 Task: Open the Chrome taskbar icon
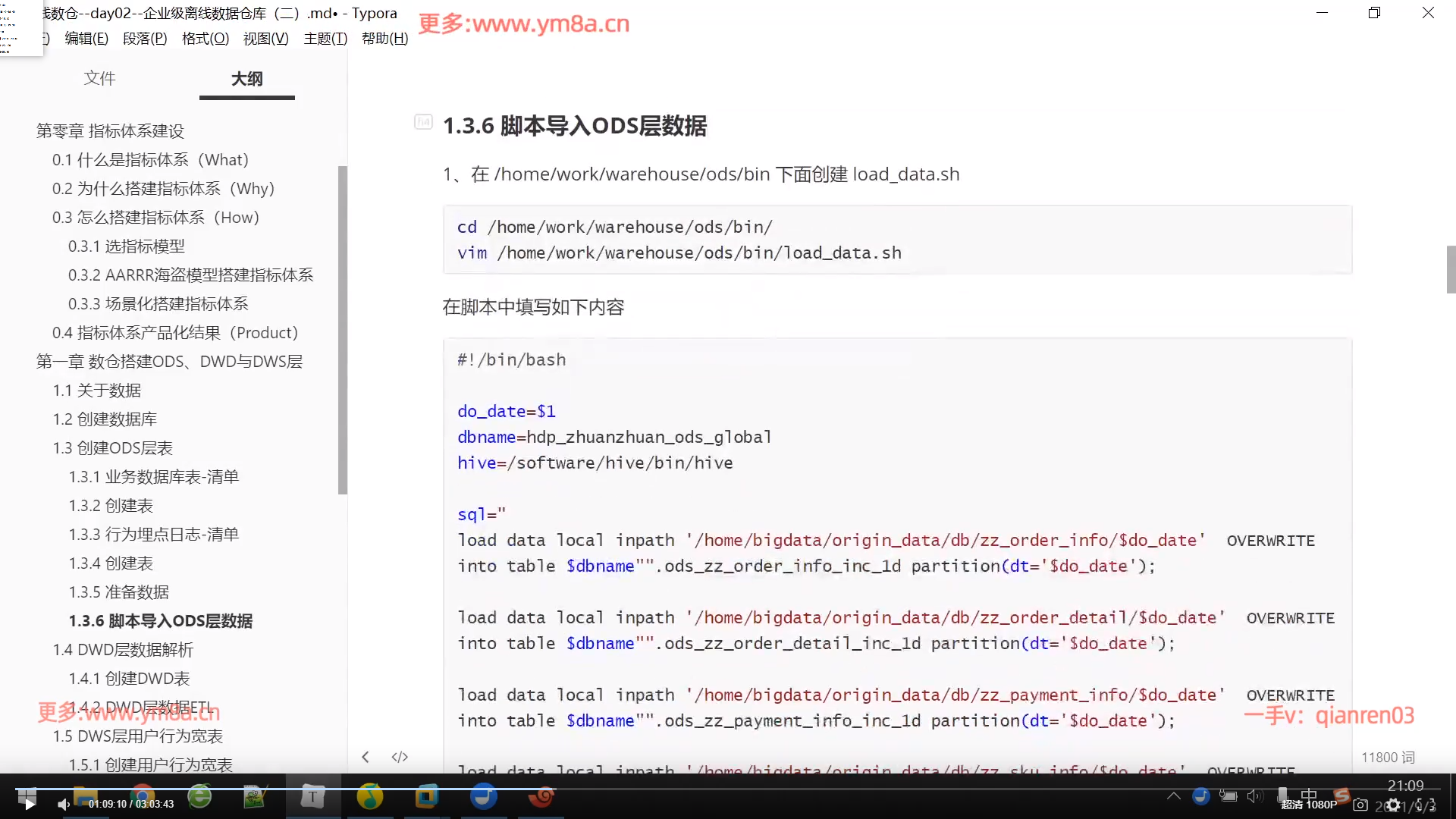(x=142, y=795)
